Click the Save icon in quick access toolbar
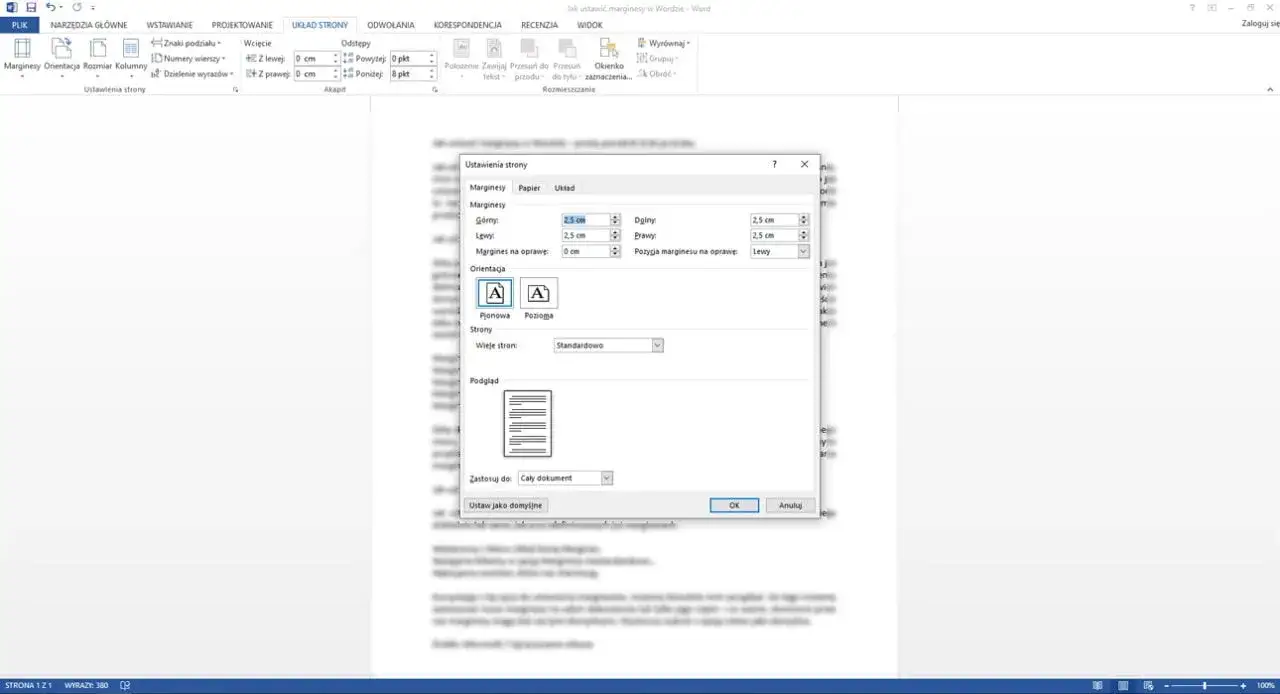Screen dimensions: 1280x694 (x=30, y=7)
